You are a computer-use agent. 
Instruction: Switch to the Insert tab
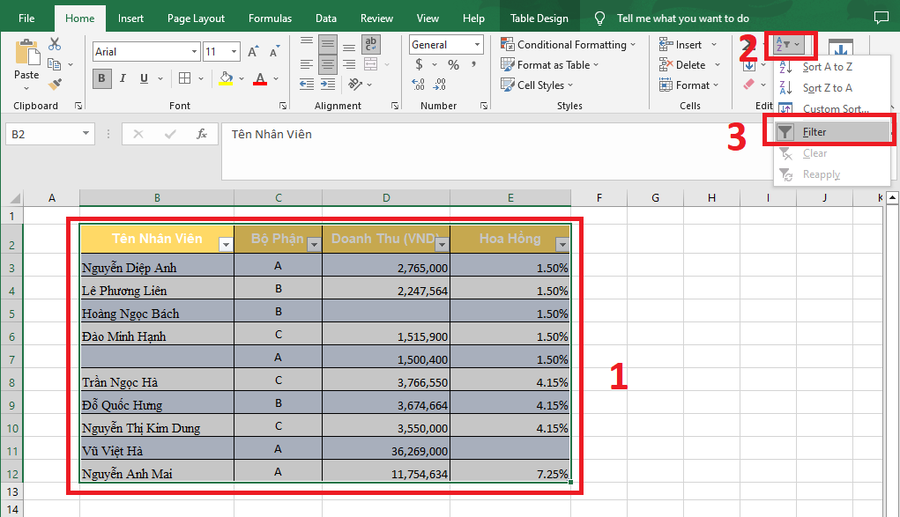tap(130, 18)
